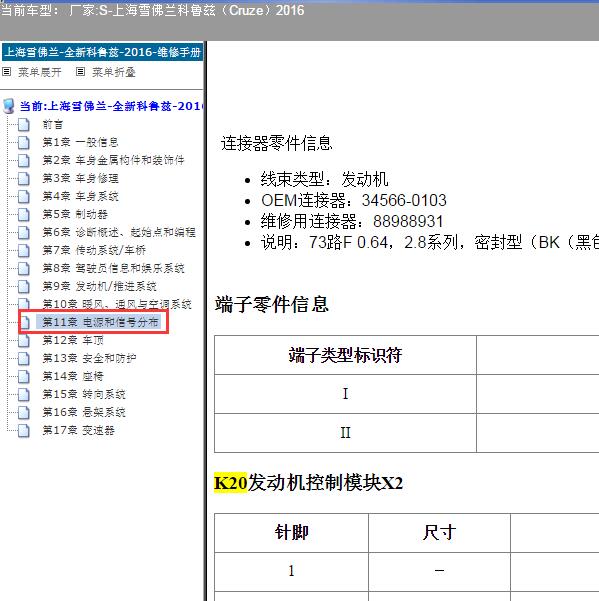The height and width of the screenshot is (601, 599).
Task: Expand all menus with 菜单展开
Action: 39,72
